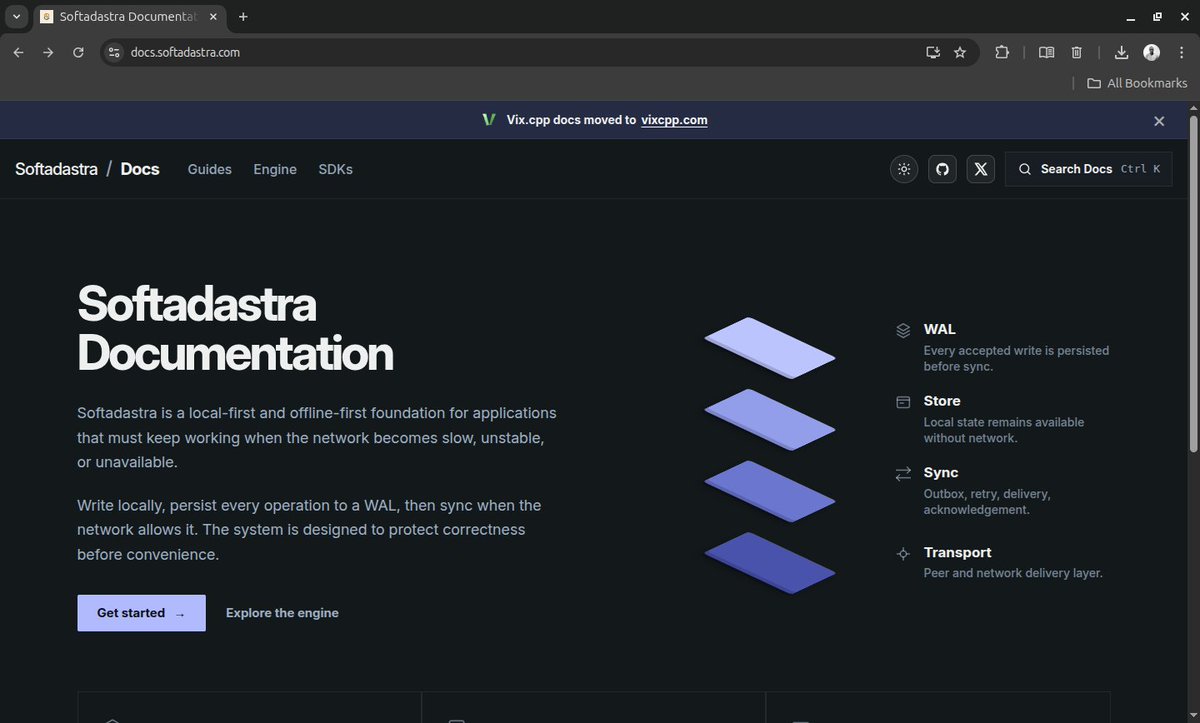Open the tab search dropdown arrow

(16, 17)
